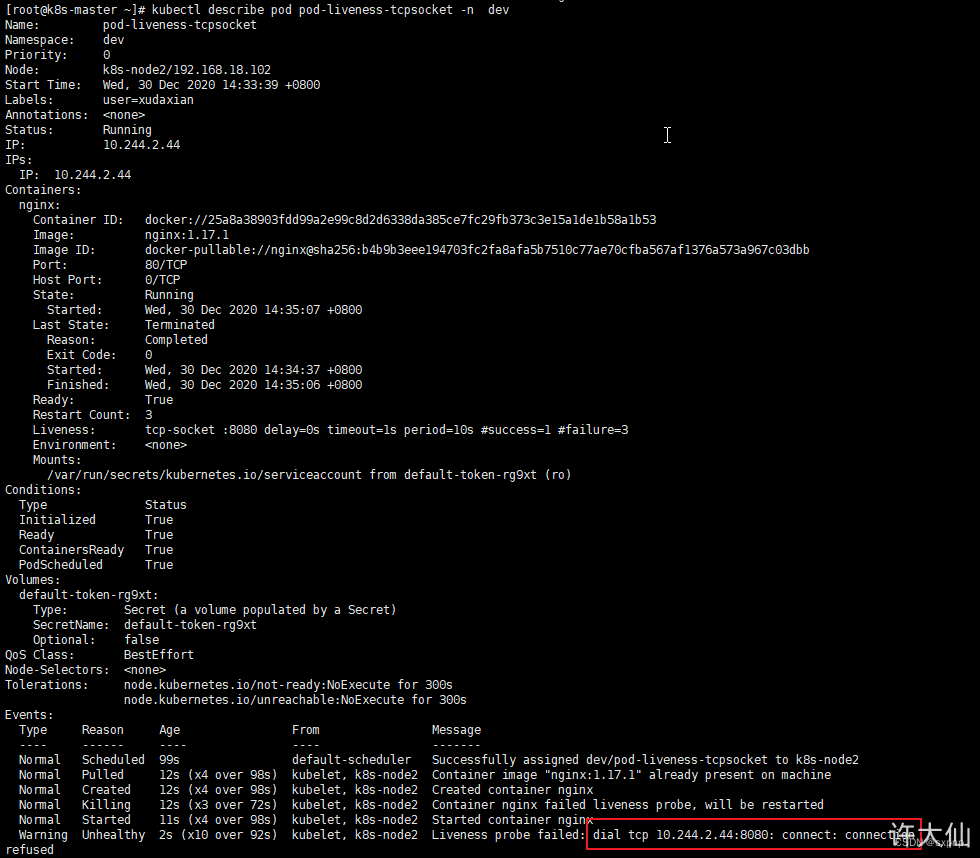Screen dimensions: 980x858
Task: Click the serviceaccount mount path line
Action: click(309, 475)
